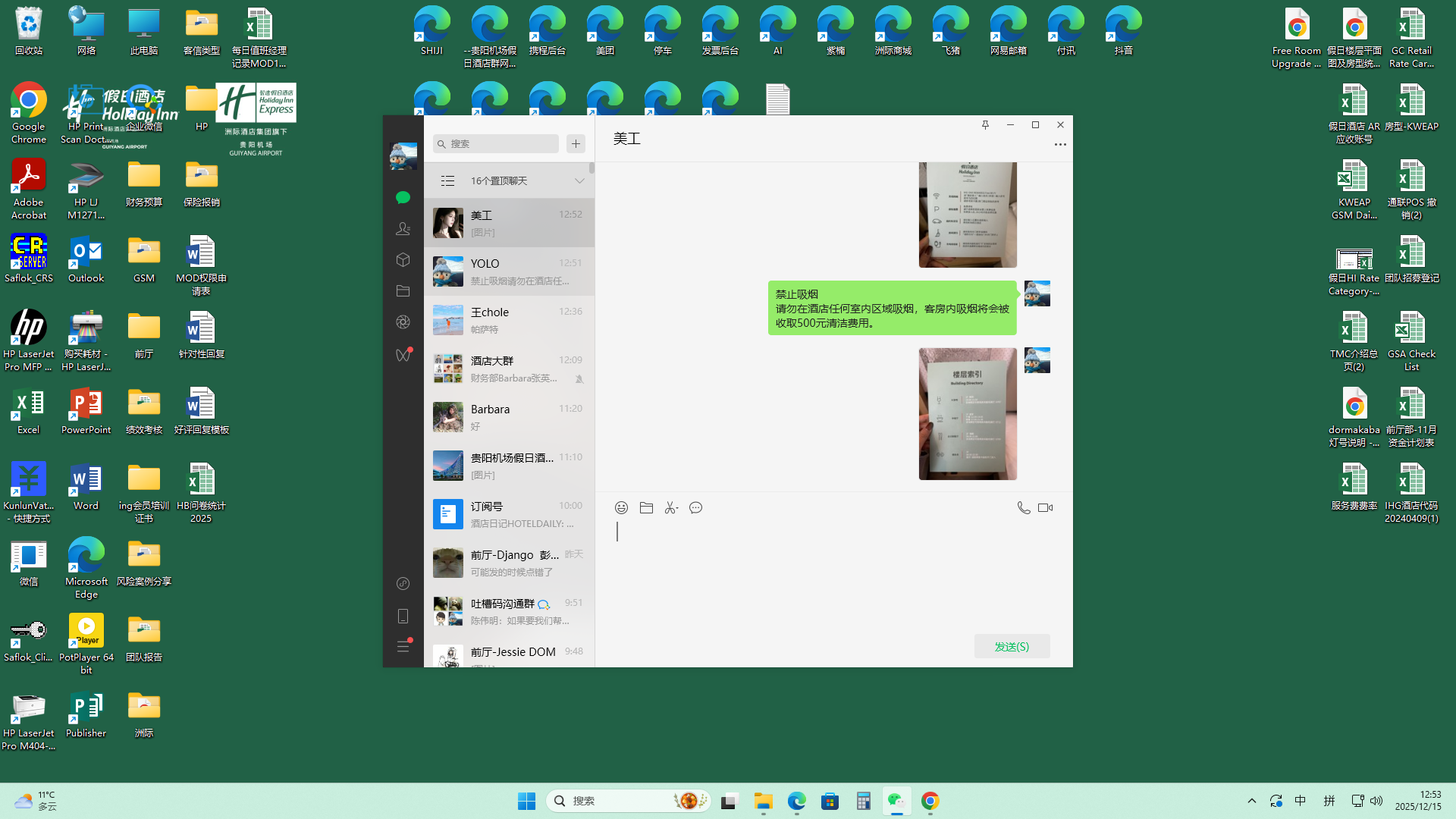Collapse the 16个置顶聊天 pinned chats list

coord(579,181)
